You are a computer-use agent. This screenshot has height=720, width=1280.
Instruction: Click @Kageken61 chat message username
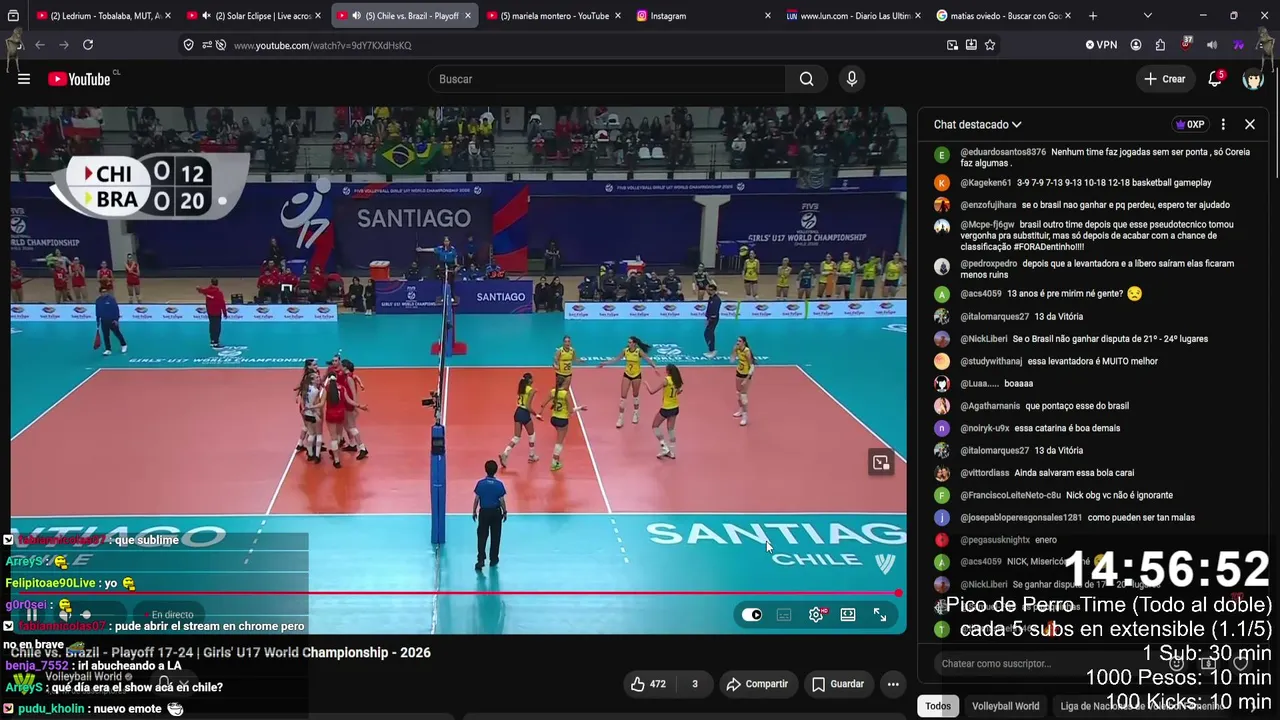[x=986, y=183]
